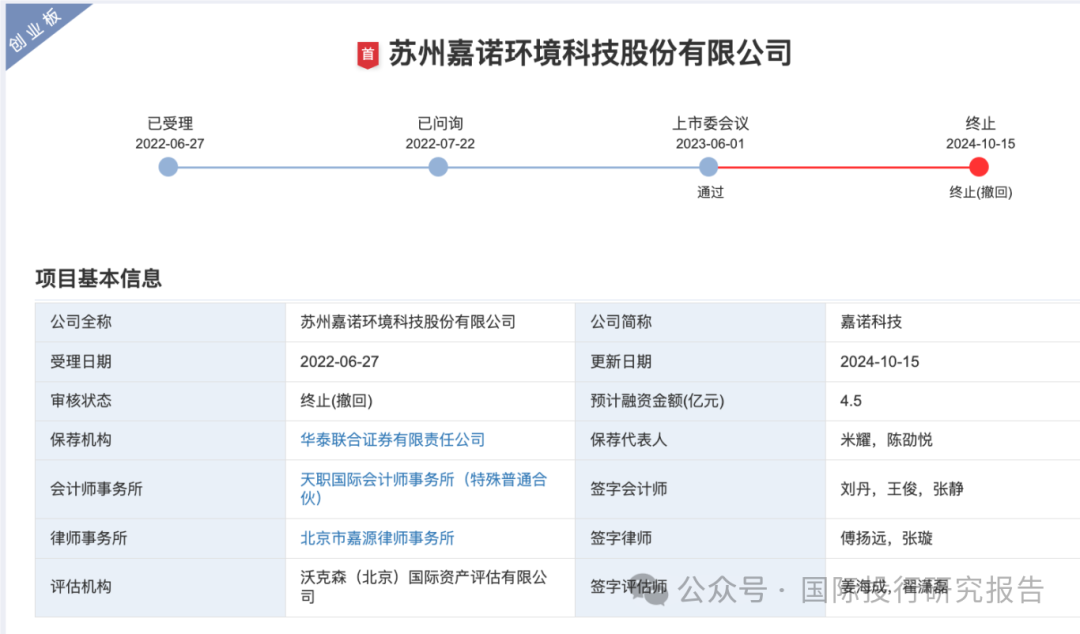Click the 受理日期 value 2022-06-27 in table

pos(430,362)
